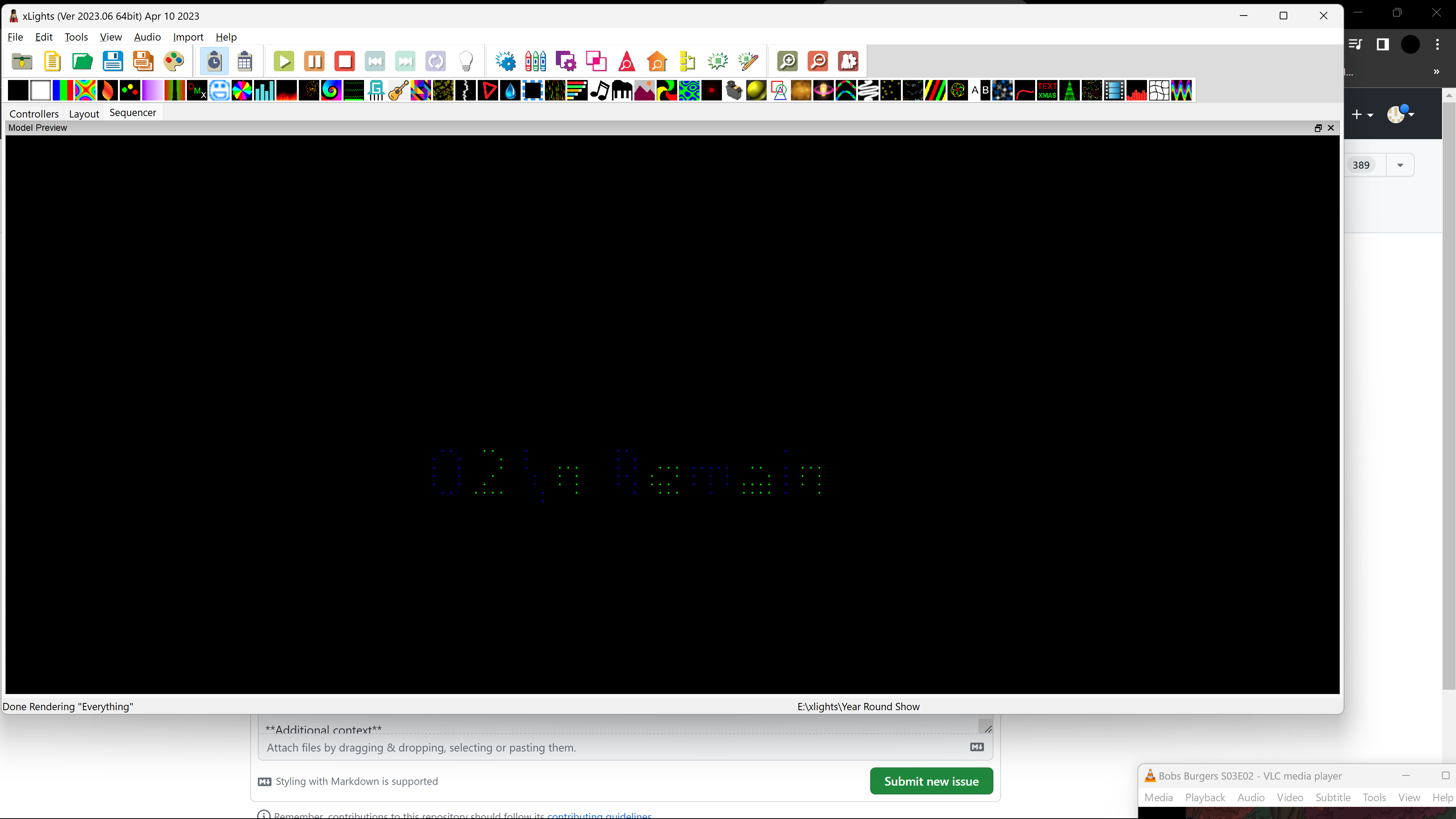Open the 389 counter dropdown in browser toolbar
Image resolution: width=1456 pixels, height=819 pixels.
point(1401,165)
